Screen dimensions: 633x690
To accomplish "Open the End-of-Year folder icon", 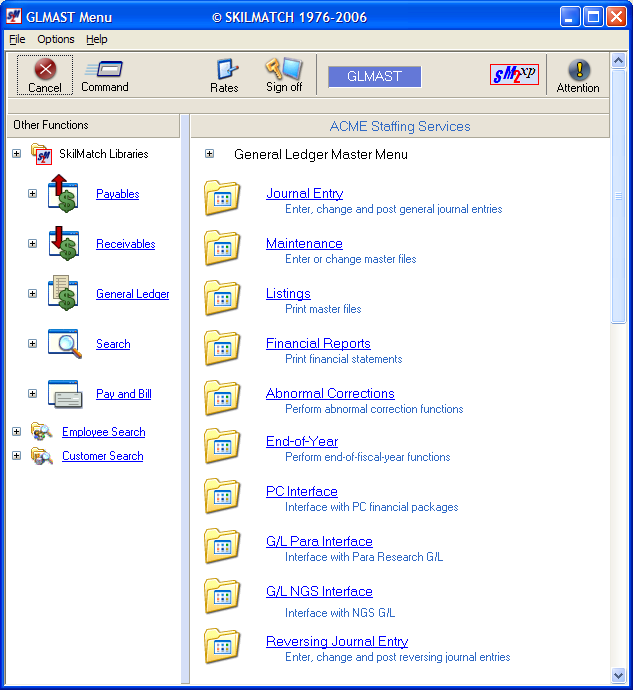I will pos(222,446).
